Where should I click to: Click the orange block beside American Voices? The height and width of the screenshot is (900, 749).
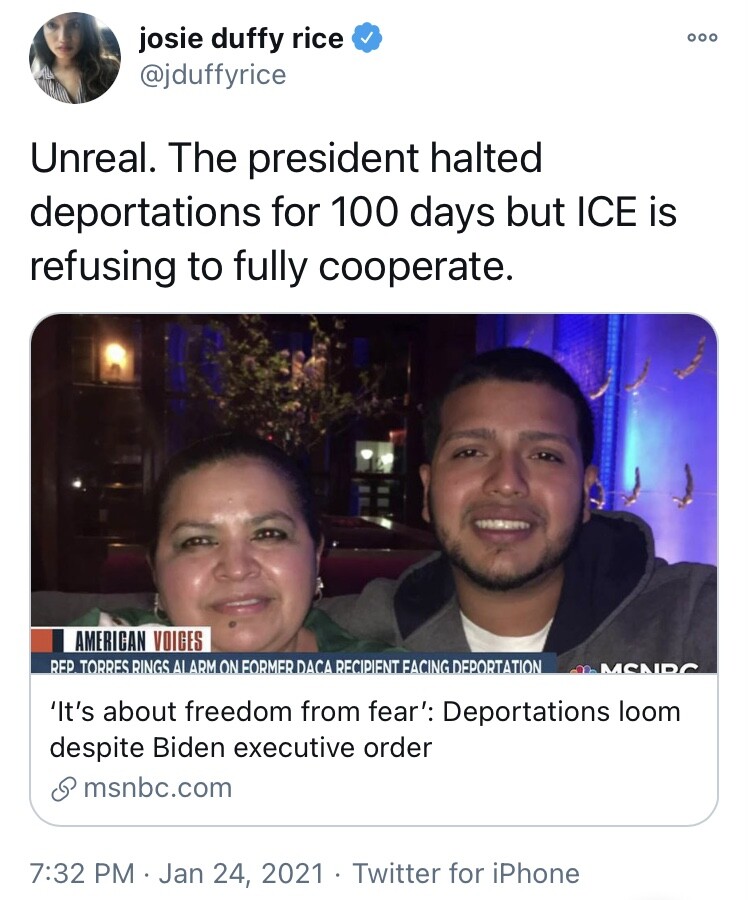click(42, 640)
